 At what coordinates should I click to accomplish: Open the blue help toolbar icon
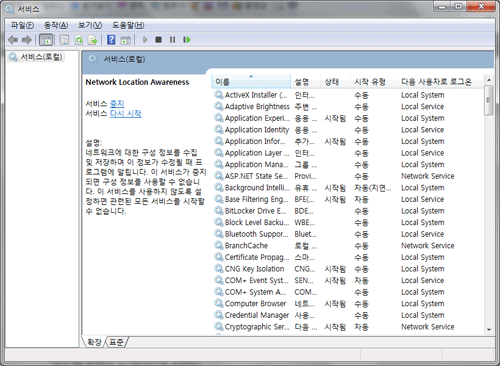(x=111, y=40)
